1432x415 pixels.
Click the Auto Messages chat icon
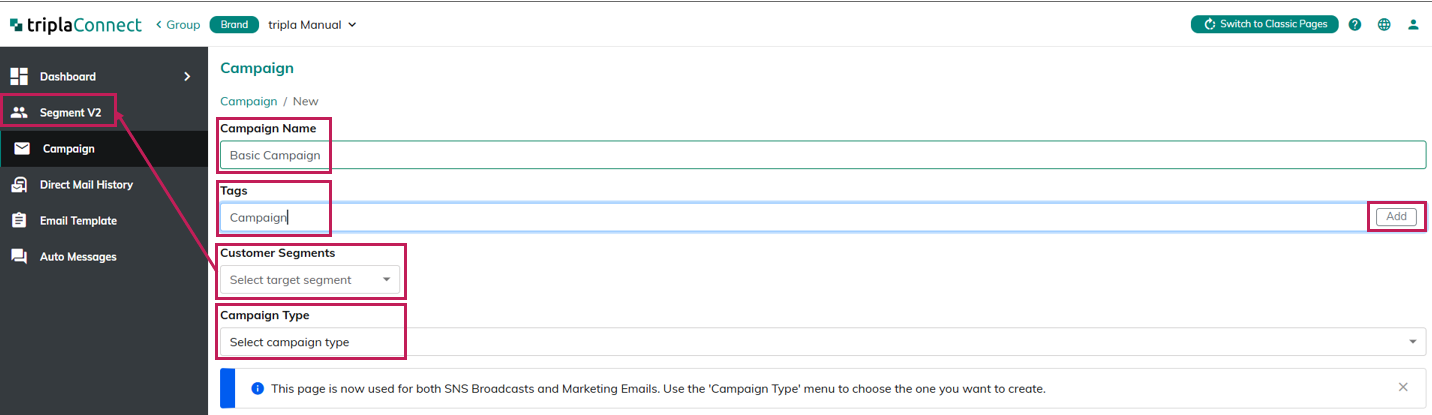click(x=19, y=257)
